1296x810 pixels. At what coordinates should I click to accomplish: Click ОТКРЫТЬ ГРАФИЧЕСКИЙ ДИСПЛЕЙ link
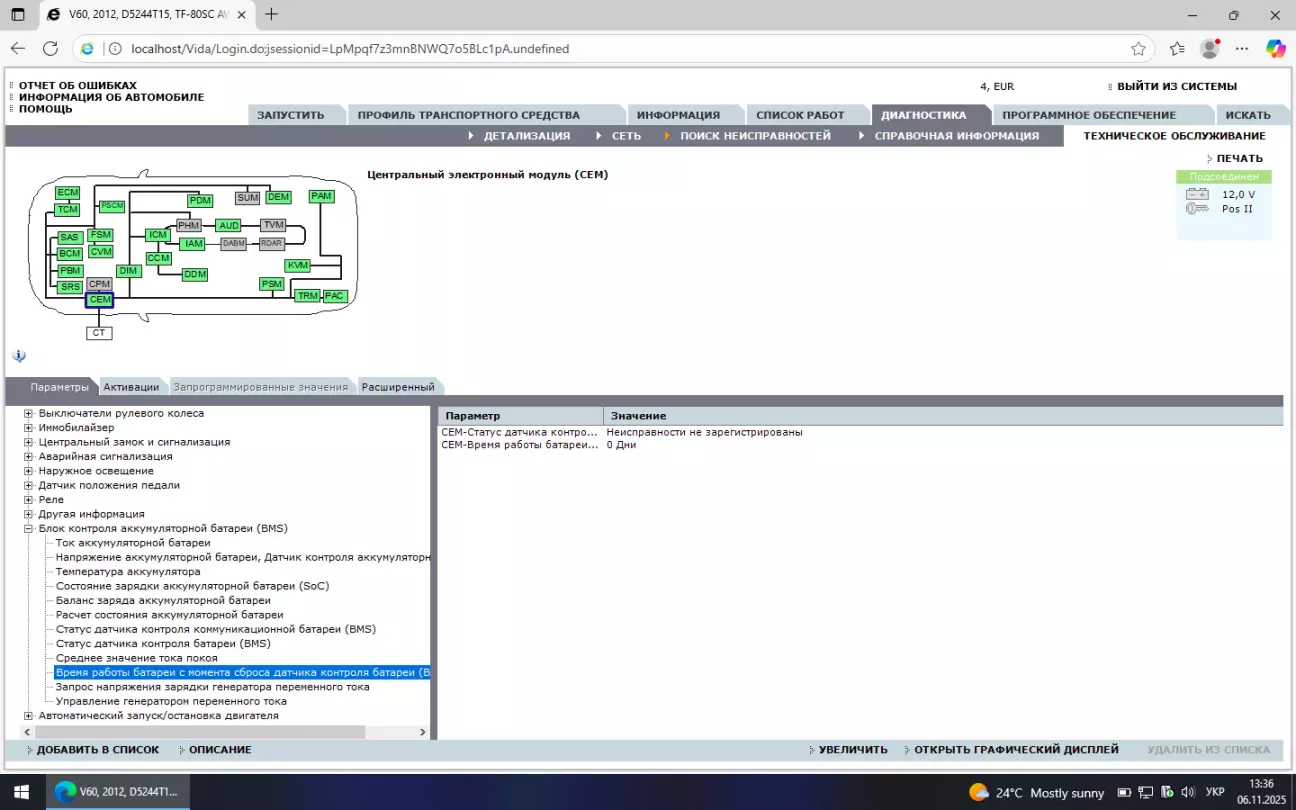(1015, 750)
